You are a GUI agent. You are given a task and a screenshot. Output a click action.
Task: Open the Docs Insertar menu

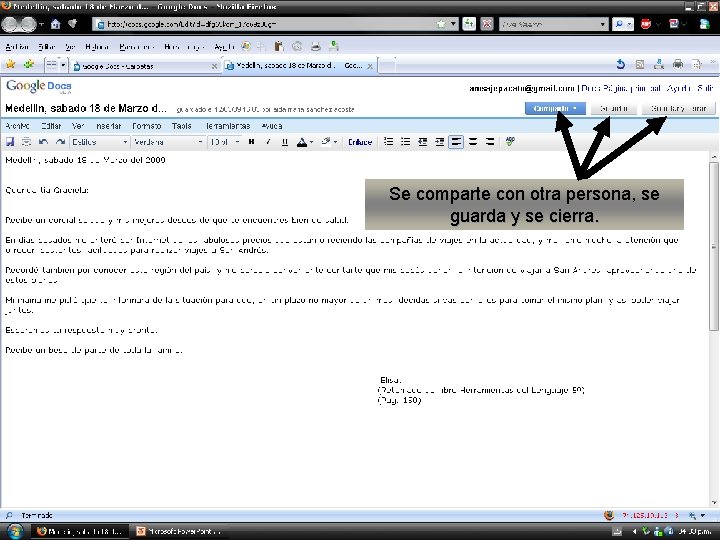coord(108,126)
